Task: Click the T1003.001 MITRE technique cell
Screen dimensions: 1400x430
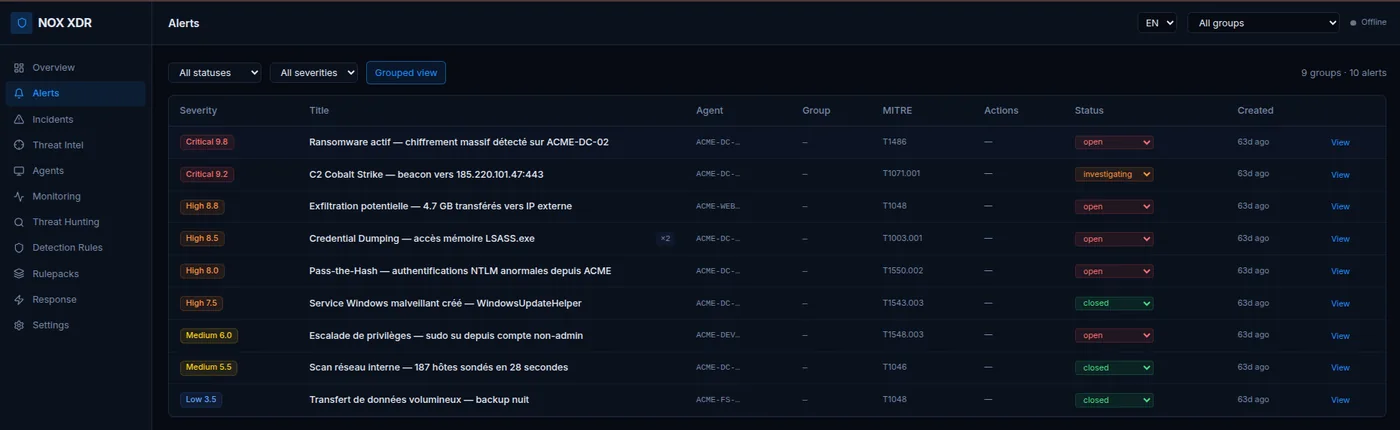Action: click(902, 239)
